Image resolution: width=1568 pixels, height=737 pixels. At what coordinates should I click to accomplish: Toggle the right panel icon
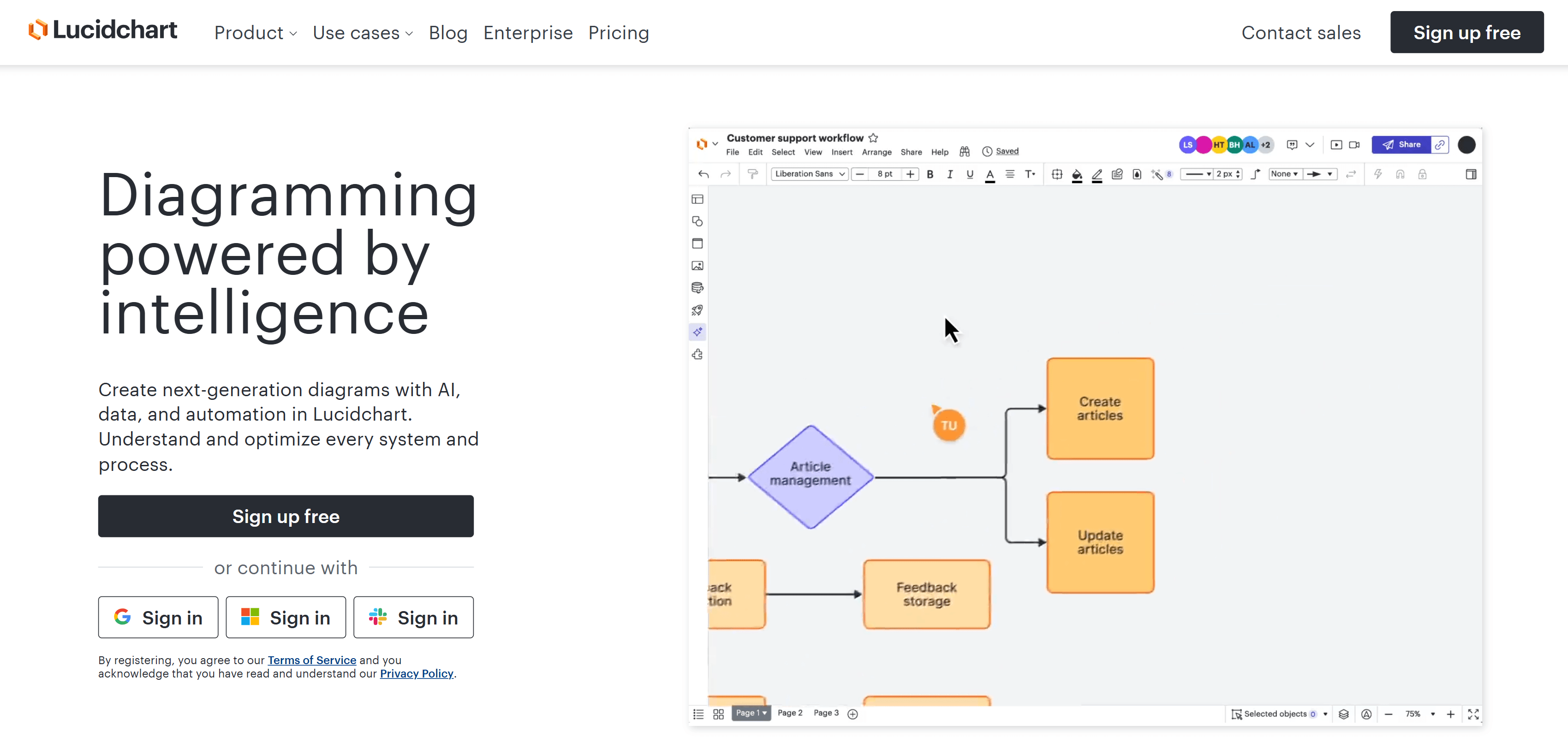tap(1471, 174)
